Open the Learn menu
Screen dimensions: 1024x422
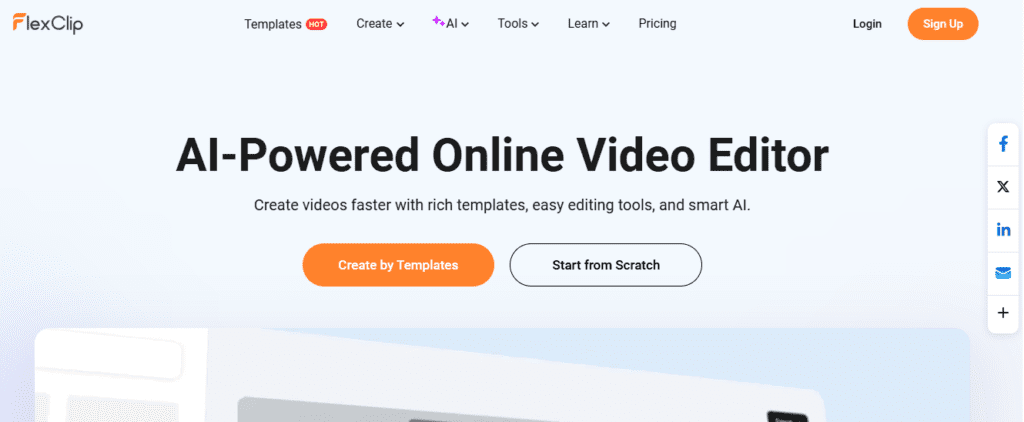click(x=588, y=24)
